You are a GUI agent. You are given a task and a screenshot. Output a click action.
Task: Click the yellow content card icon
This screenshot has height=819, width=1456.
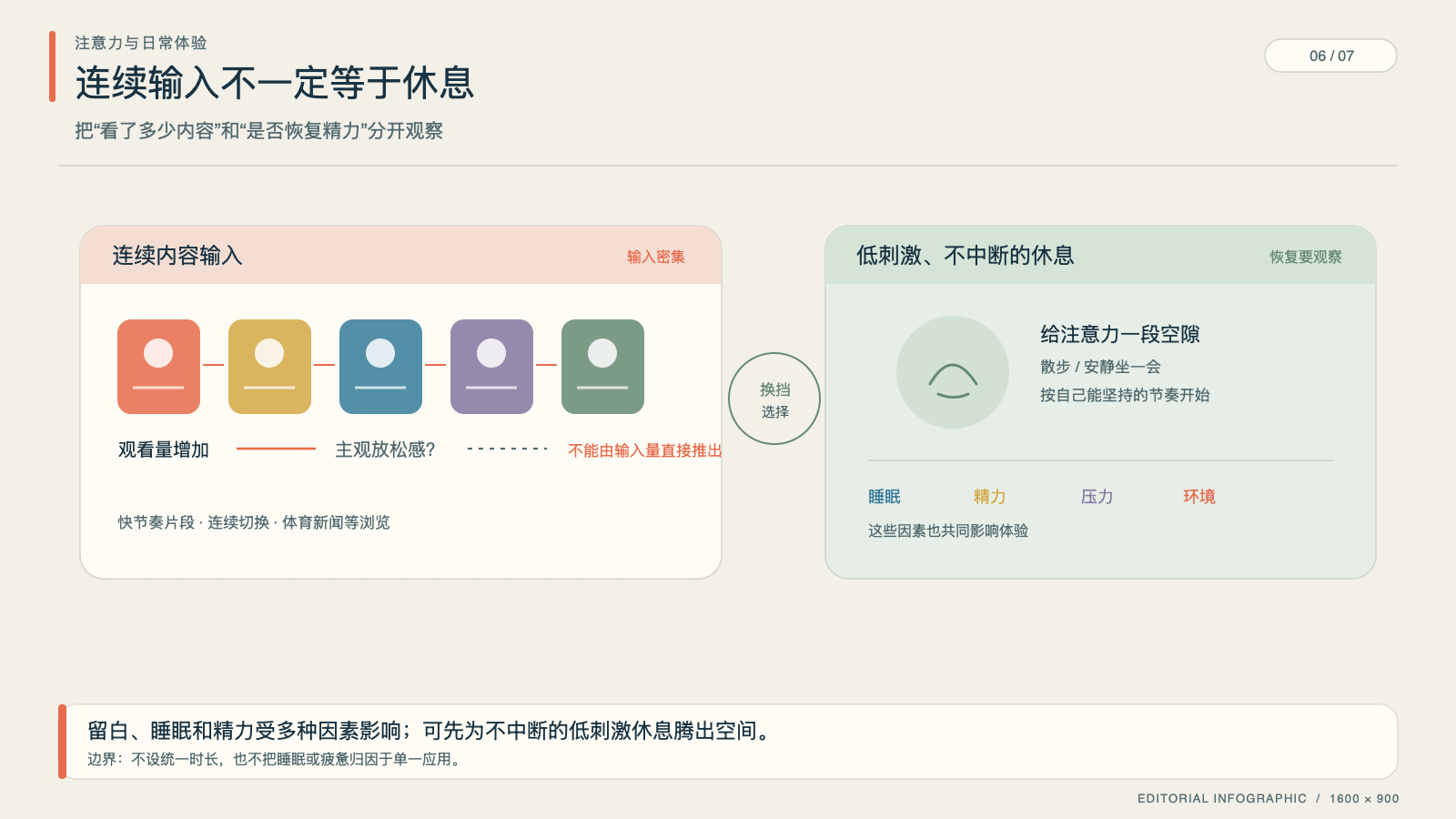tap(269, 367)
